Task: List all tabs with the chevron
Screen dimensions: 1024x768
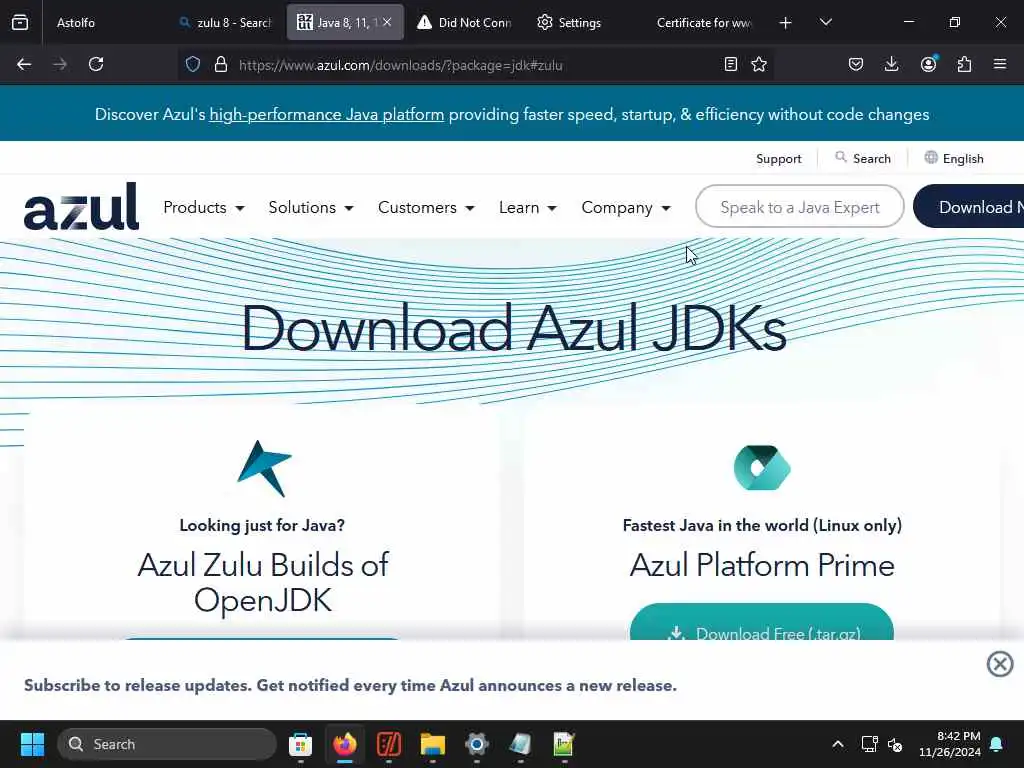Action: (x=825, y=22)
